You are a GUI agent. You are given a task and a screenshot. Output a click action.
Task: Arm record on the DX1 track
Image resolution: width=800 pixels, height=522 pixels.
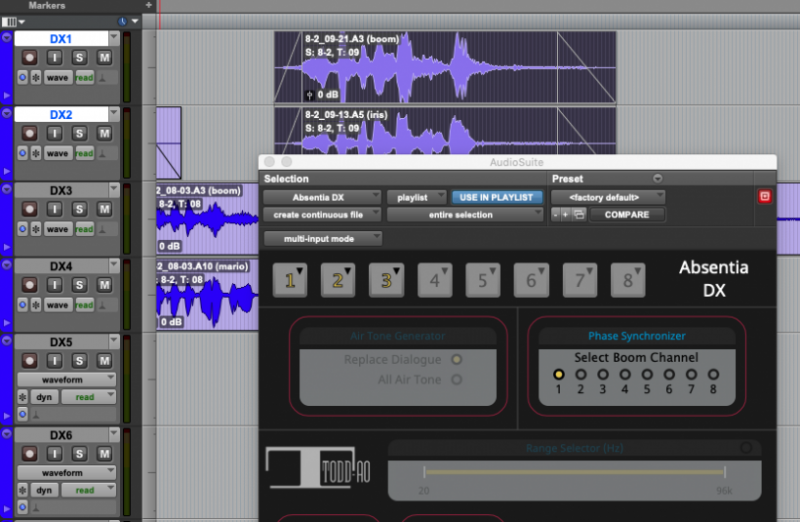[x=29, y=58]
